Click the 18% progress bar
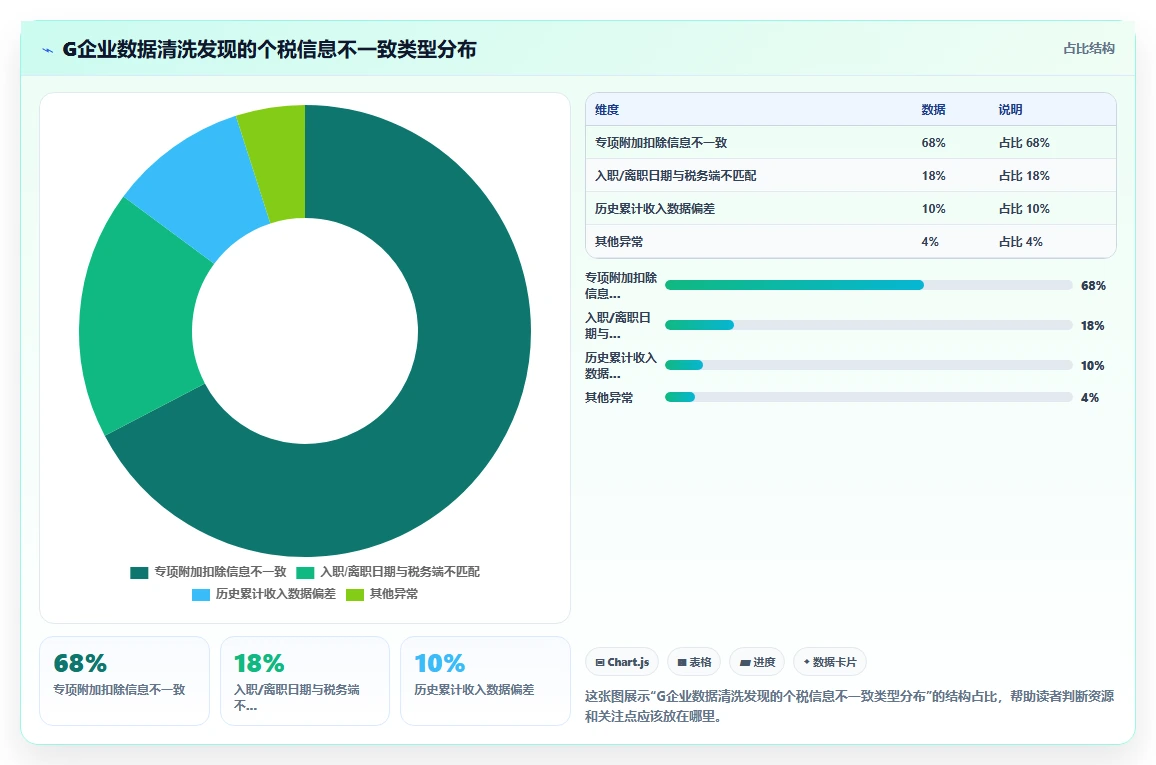 coord(868,325)
